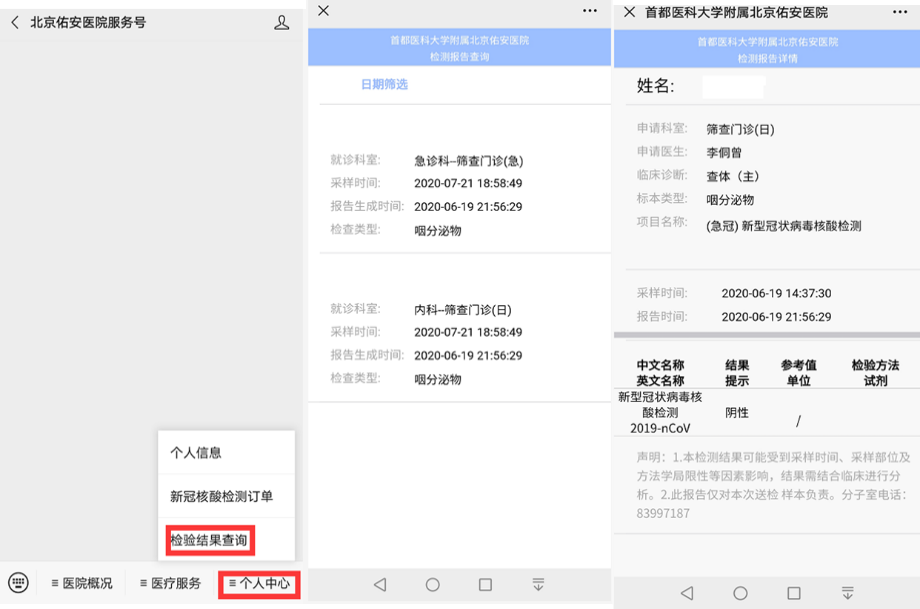Tap Android home button in right screen
The height and width of the screenshot is (609, 920).
(x=740, y=593)
